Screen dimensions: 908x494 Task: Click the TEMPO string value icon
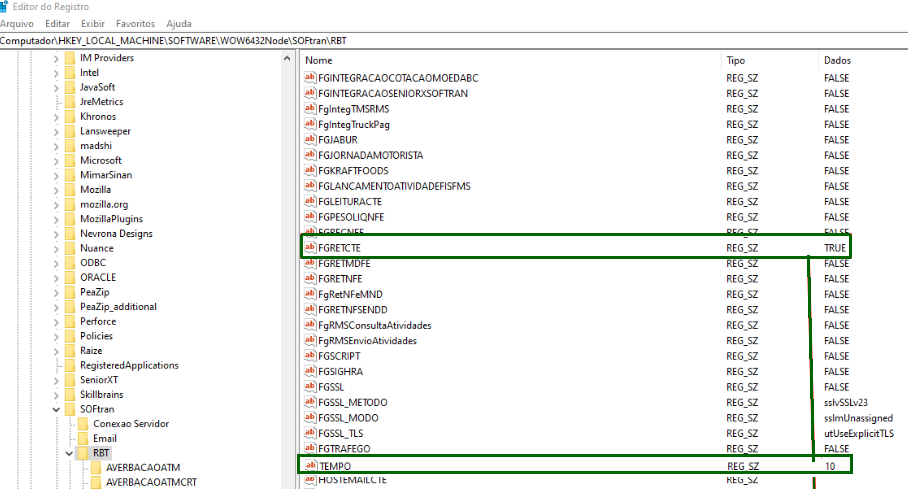pos(311,466)
